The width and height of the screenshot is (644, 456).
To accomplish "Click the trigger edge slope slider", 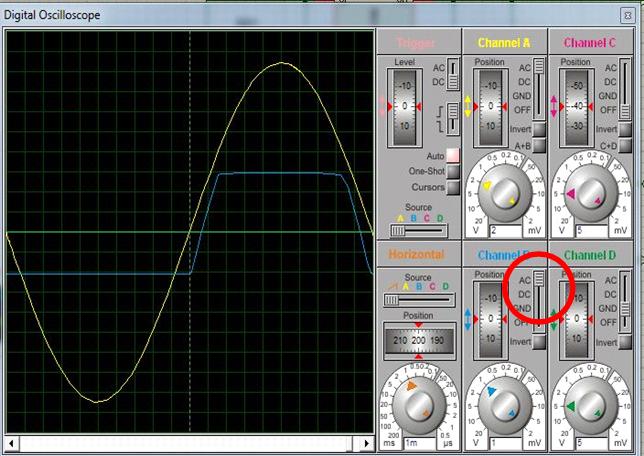I will pos(453,118).
